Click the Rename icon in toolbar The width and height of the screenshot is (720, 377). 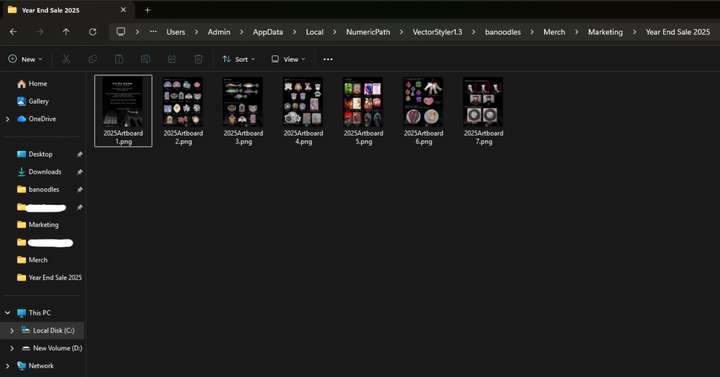[x=145, y=59]
